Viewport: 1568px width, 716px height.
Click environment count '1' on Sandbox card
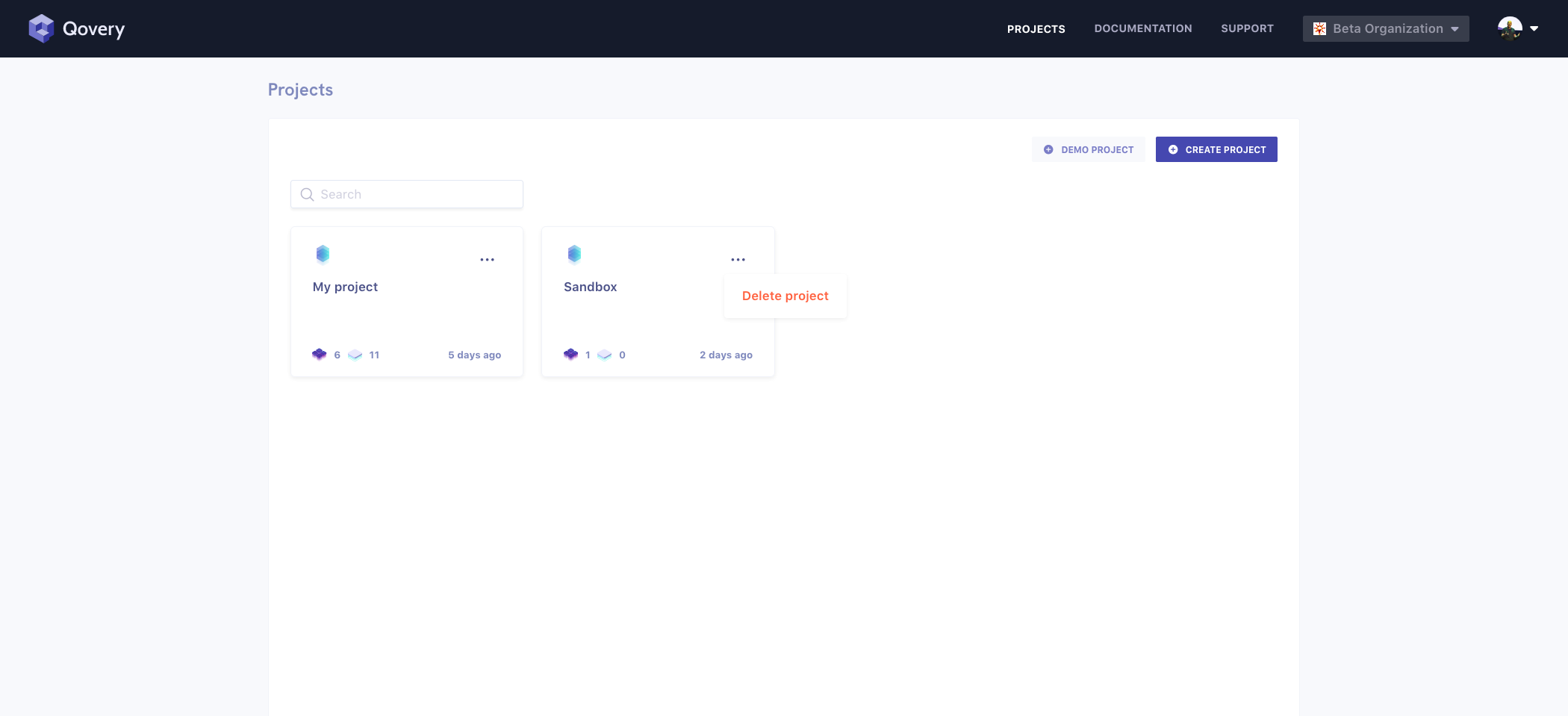588,355
